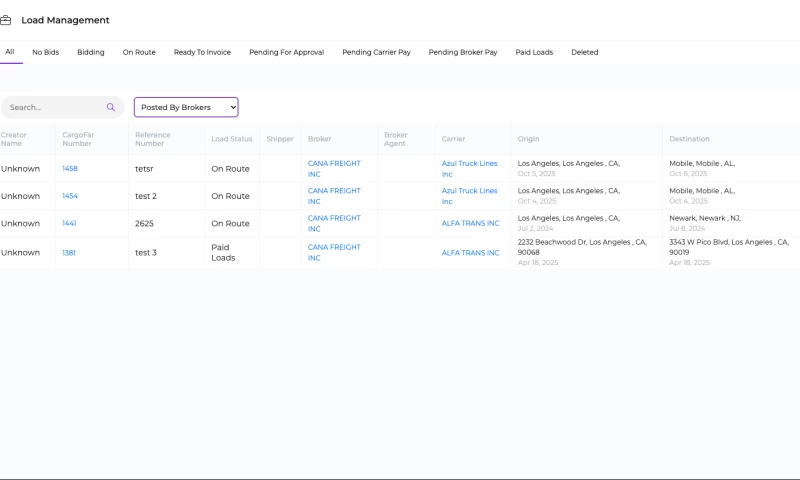Click the Broker column header
Screen dimensions: 800x480
pos(319,139)
